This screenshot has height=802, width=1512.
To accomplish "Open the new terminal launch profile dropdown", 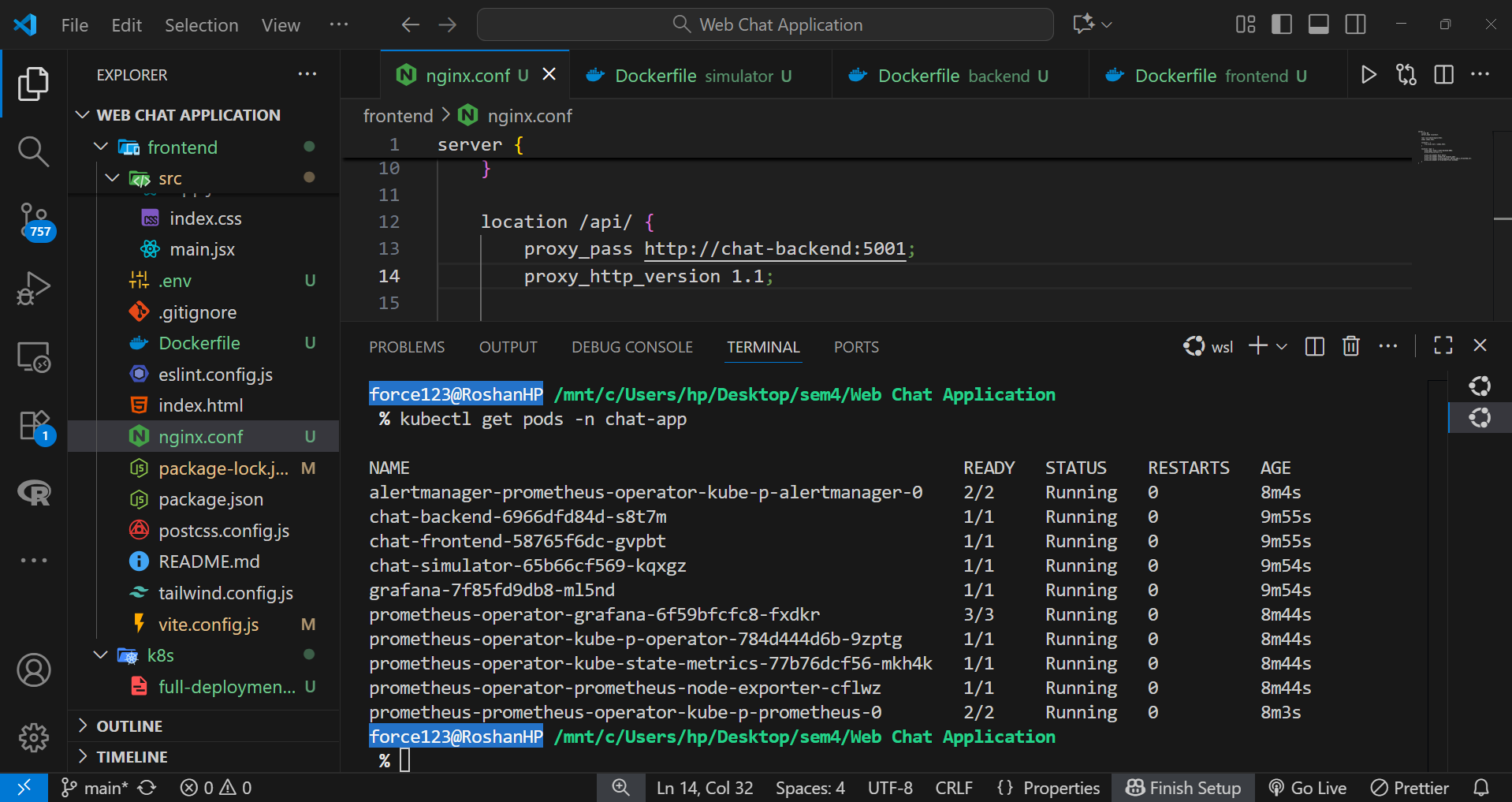I will tap(1282, 346).
